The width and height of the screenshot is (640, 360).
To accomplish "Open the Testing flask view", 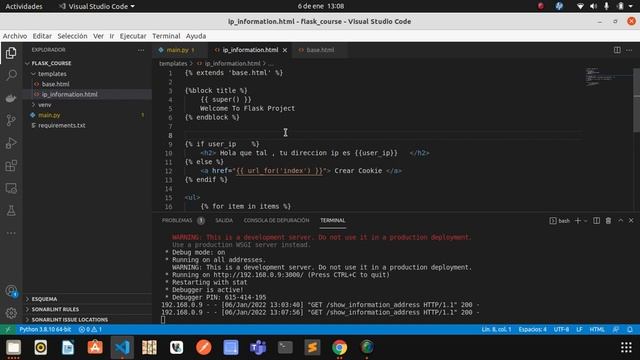I will coord(11,211).
